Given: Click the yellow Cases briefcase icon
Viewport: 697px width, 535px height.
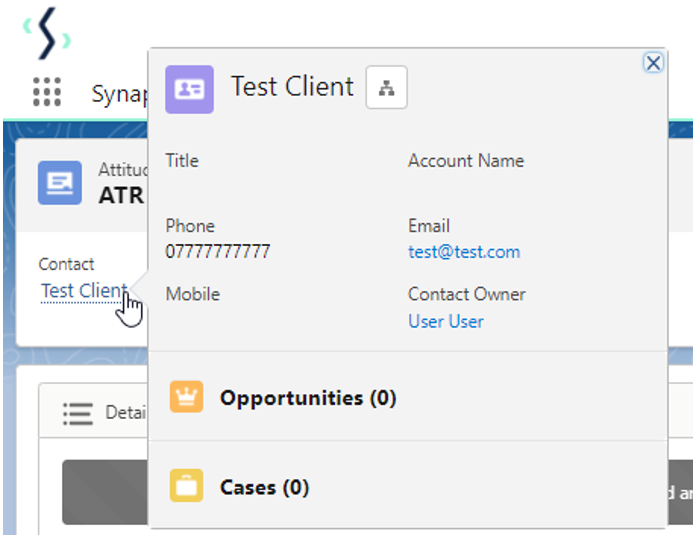Looking at the screenshot, I should tap(186, 487).
